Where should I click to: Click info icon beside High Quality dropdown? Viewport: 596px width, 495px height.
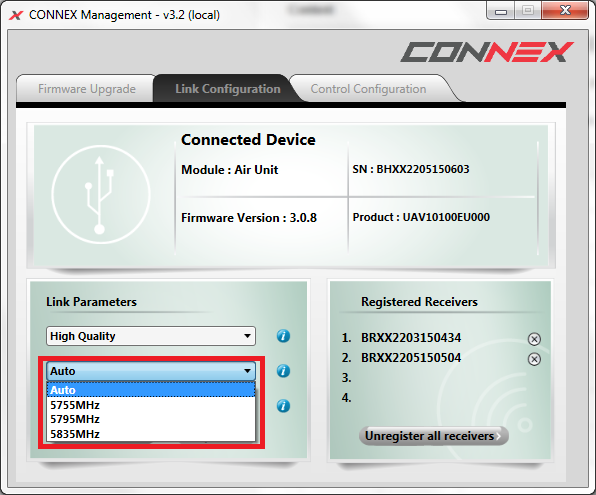(283, 336)
